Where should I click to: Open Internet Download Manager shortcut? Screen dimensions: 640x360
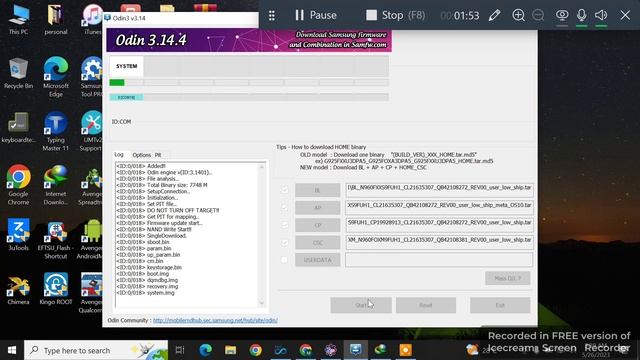[56, 185]
